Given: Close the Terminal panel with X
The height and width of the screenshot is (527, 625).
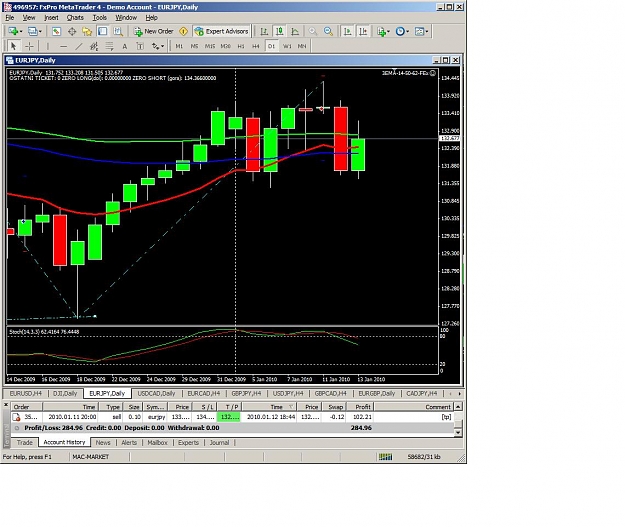Looking at the screenshot, I should (6, 405).
